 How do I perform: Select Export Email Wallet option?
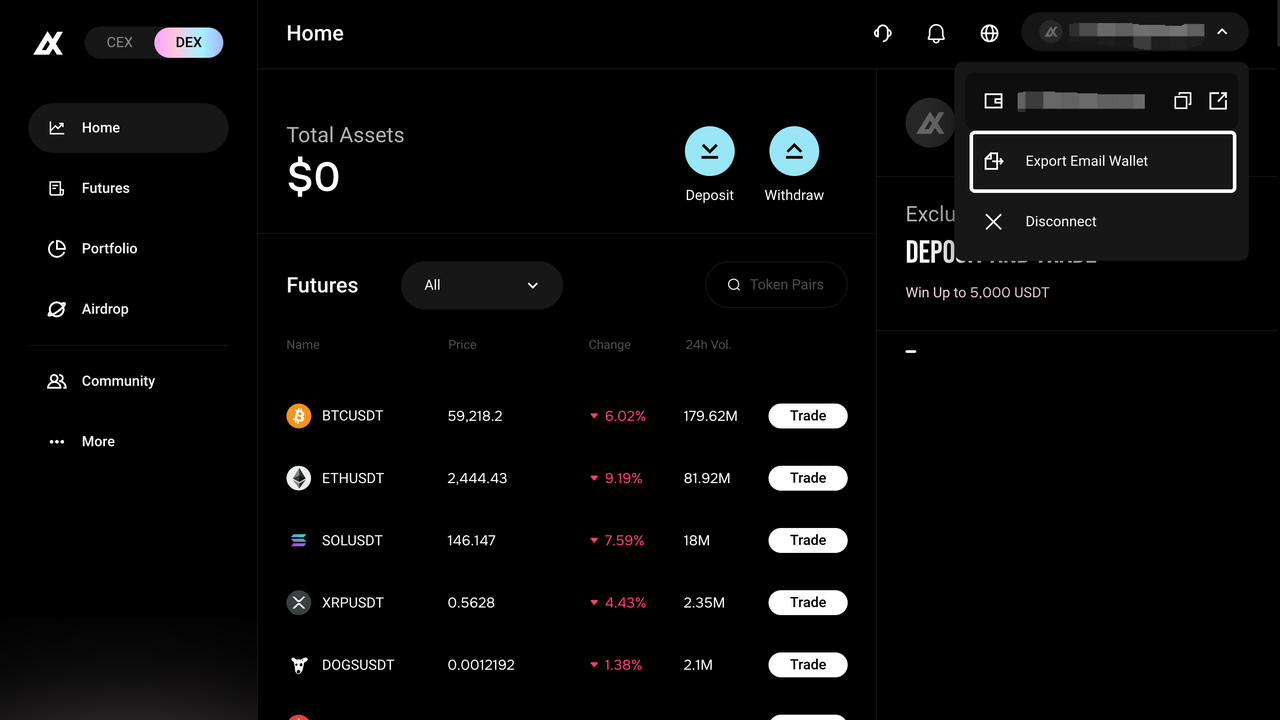[x=1103, y=161]
